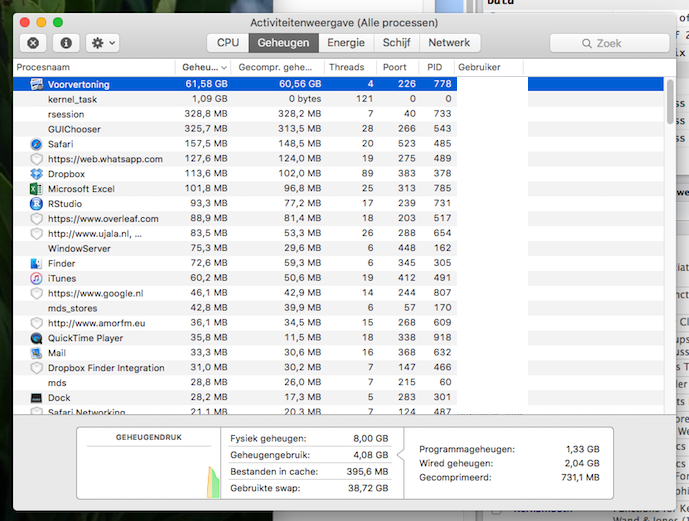The height and width of the screenshot is (521, 689).
Task: Click the 61,58 GB memory value
Action: click(x=206, y=83)
